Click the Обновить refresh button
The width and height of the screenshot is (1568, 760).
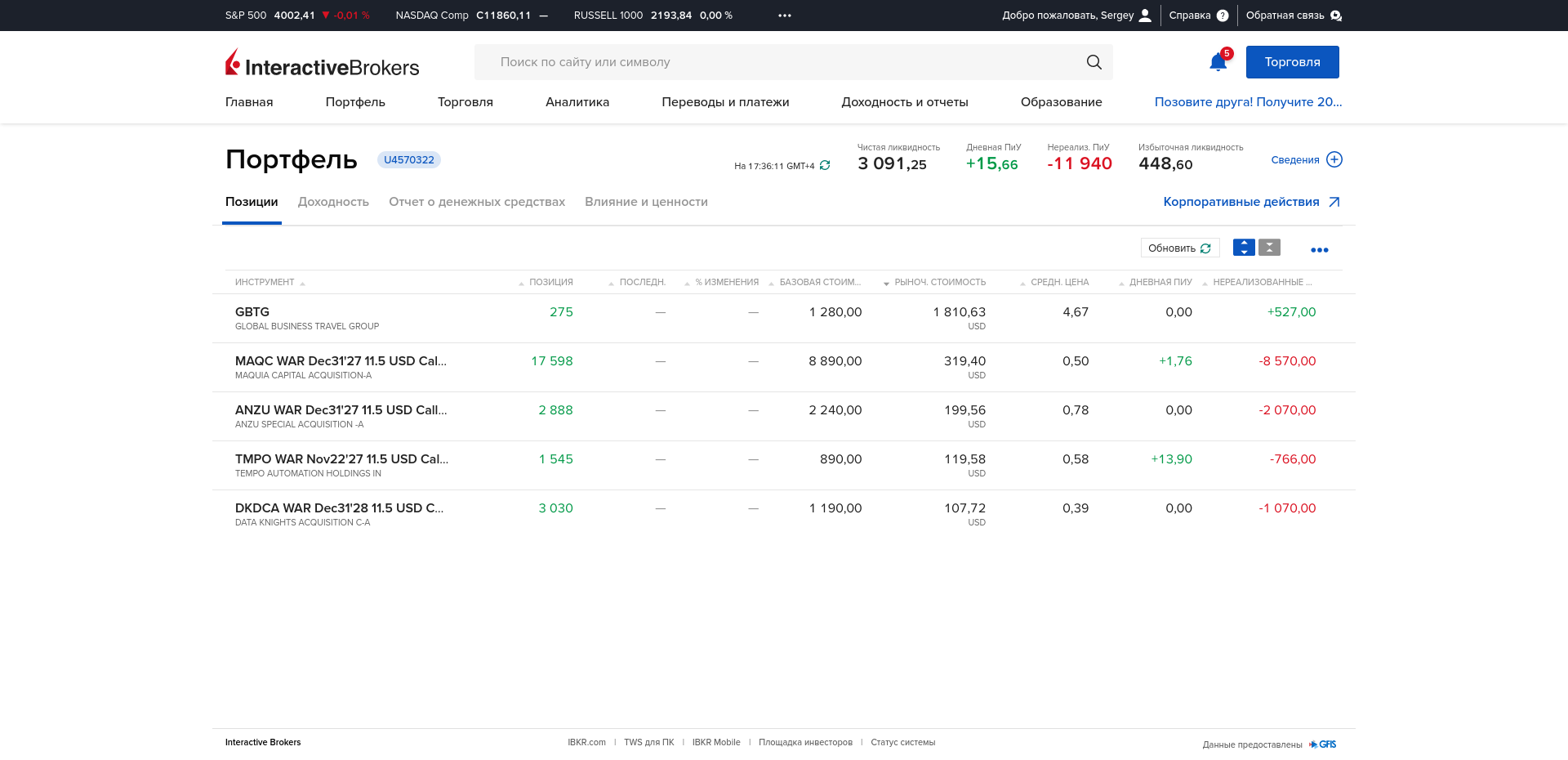[1180, 248]
